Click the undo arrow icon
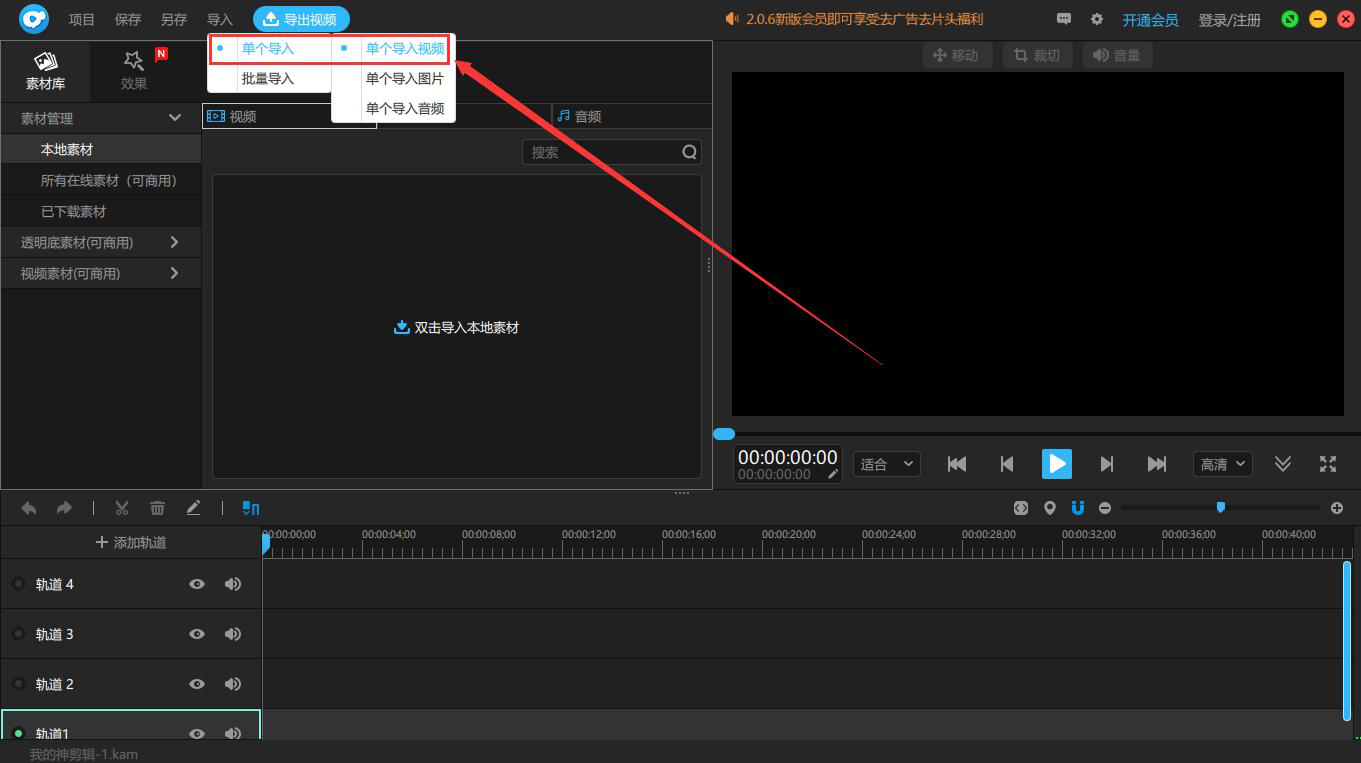The width and height of the screenshot is (1361, 763). tap(29, 508)
